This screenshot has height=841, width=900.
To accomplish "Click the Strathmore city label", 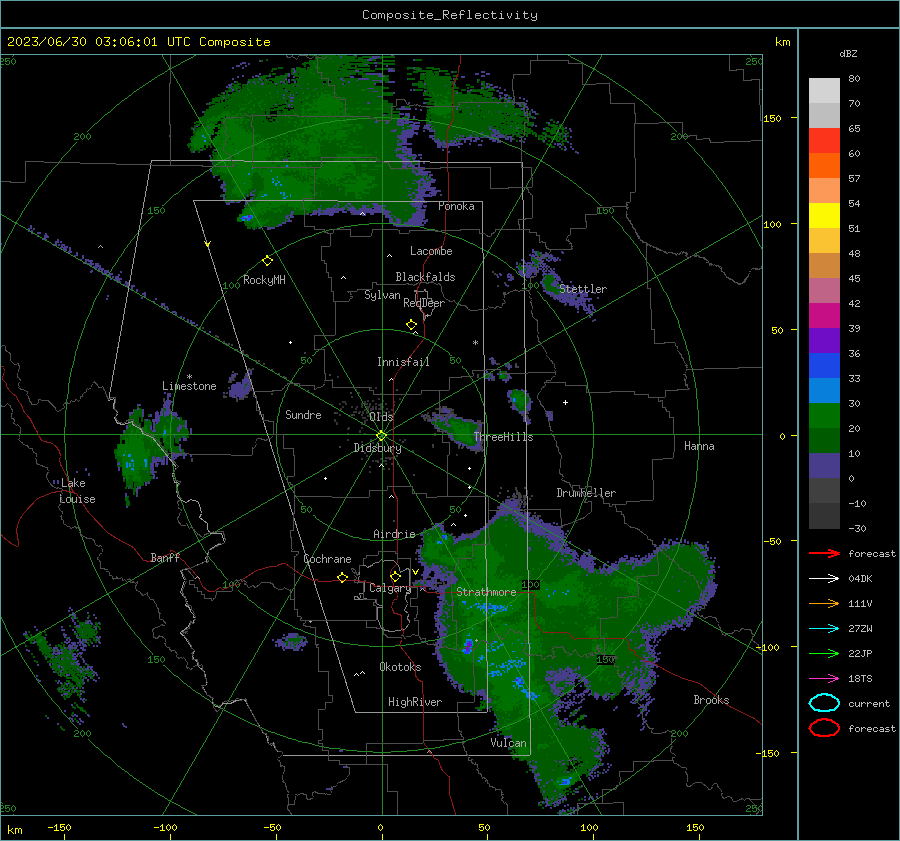I will point(486,592).
